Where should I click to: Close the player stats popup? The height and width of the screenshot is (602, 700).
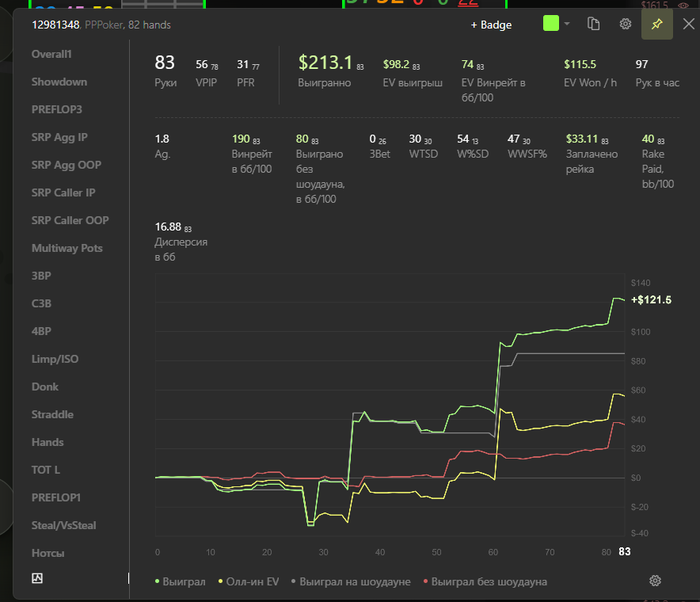tap(688, 24)
